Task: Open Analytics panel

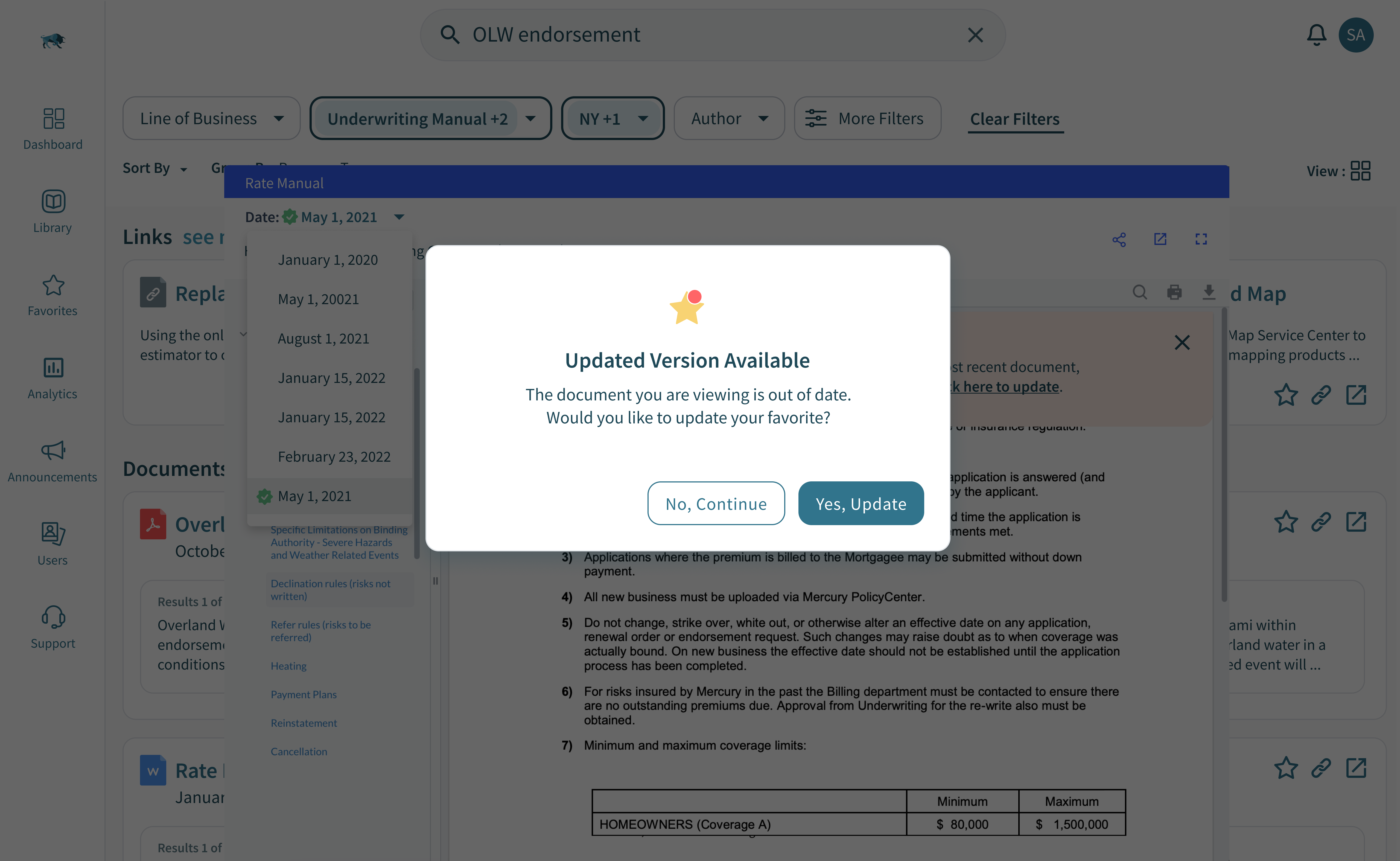Action: pyautogui.click(x=52, y=375)
